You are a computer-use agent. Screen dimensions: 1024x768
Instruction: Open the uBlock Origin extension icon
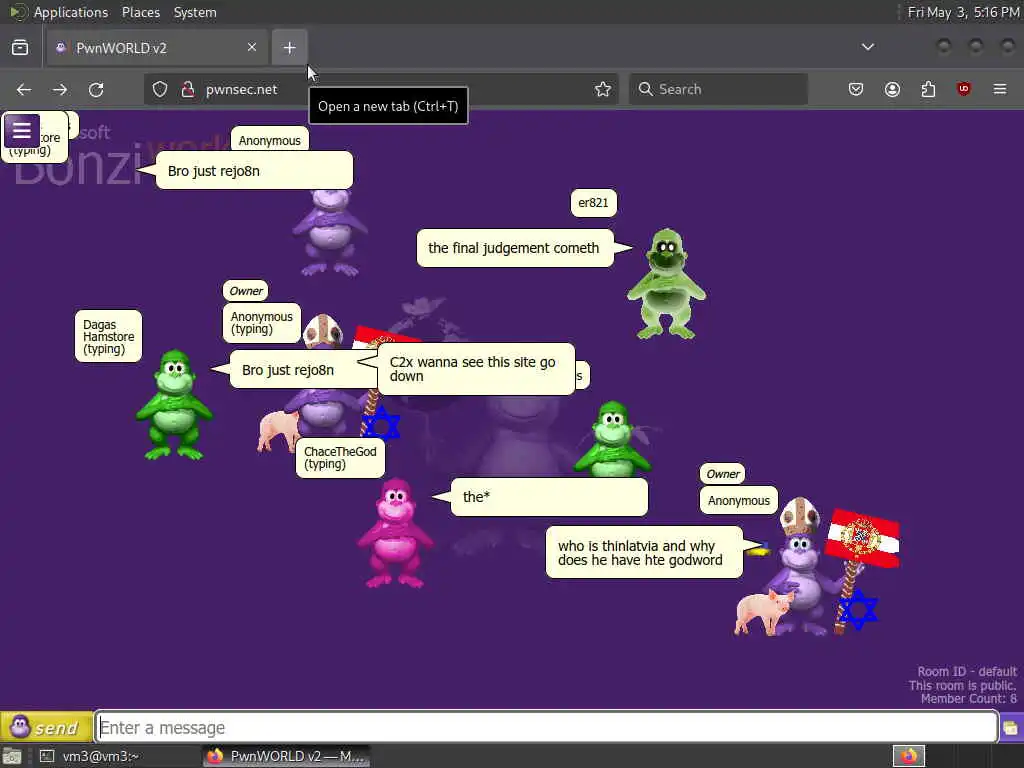click(963, 89)
